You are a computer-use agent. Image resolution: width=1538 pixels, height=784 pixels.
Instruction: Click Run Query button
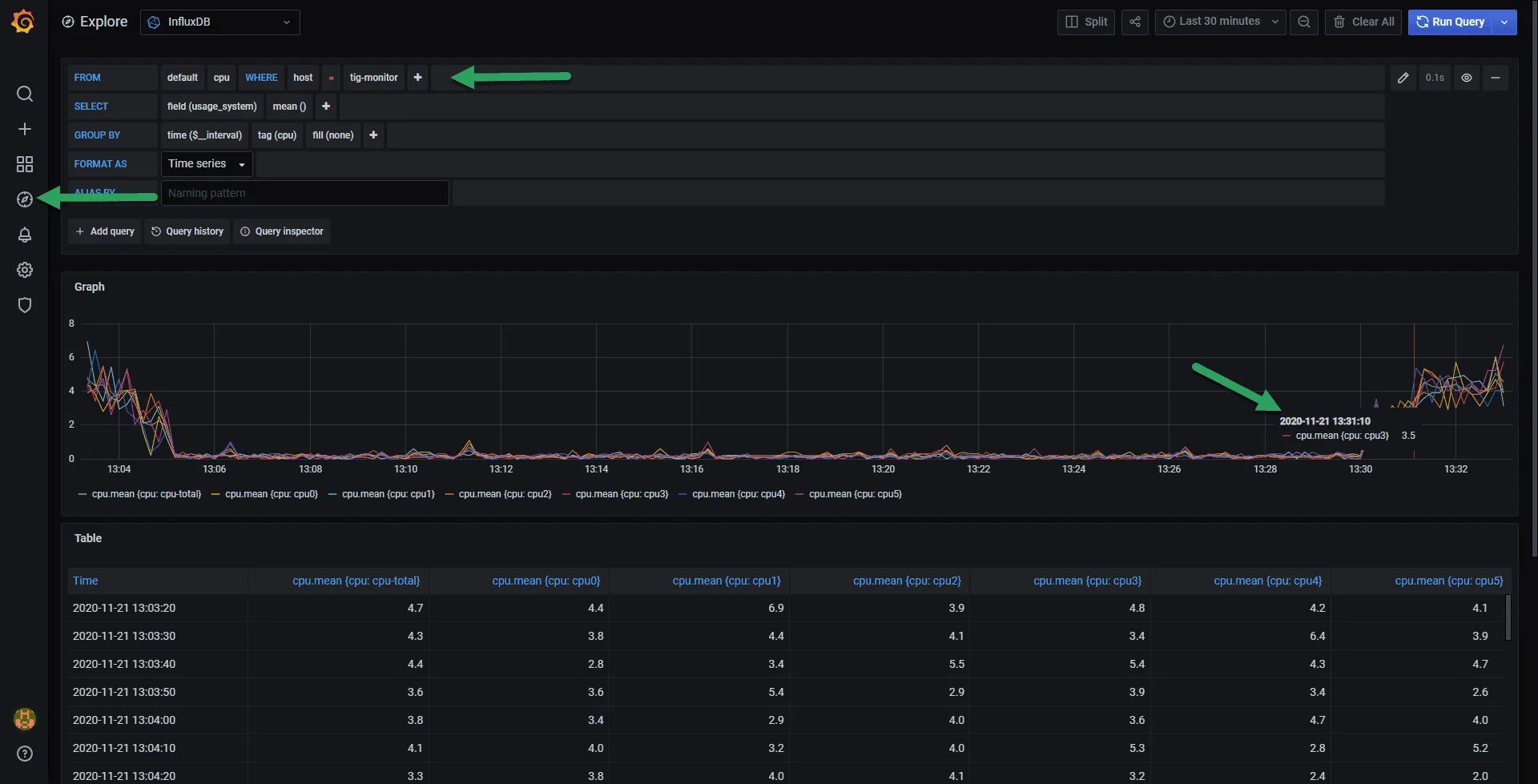click(1451, 22)
